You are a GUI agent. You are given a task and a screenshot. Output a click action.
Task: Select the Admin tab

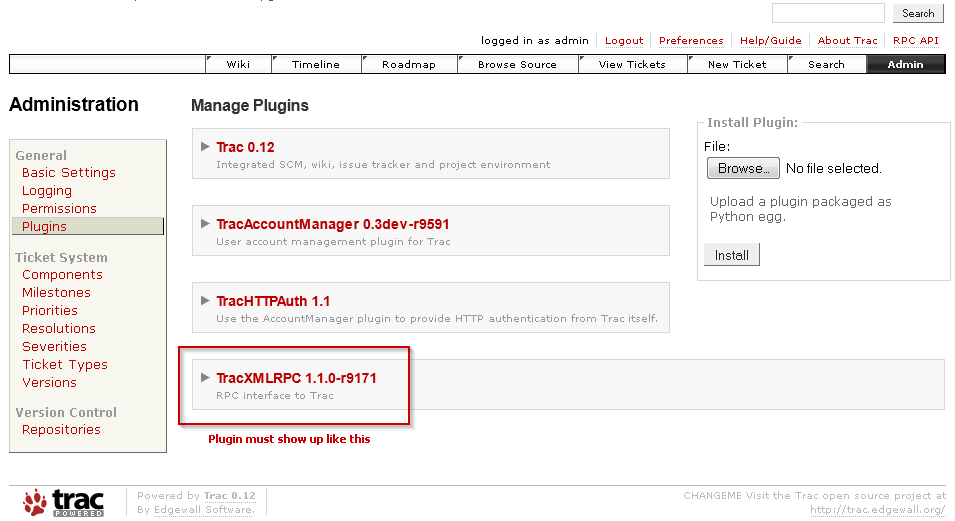click(905, 64)
